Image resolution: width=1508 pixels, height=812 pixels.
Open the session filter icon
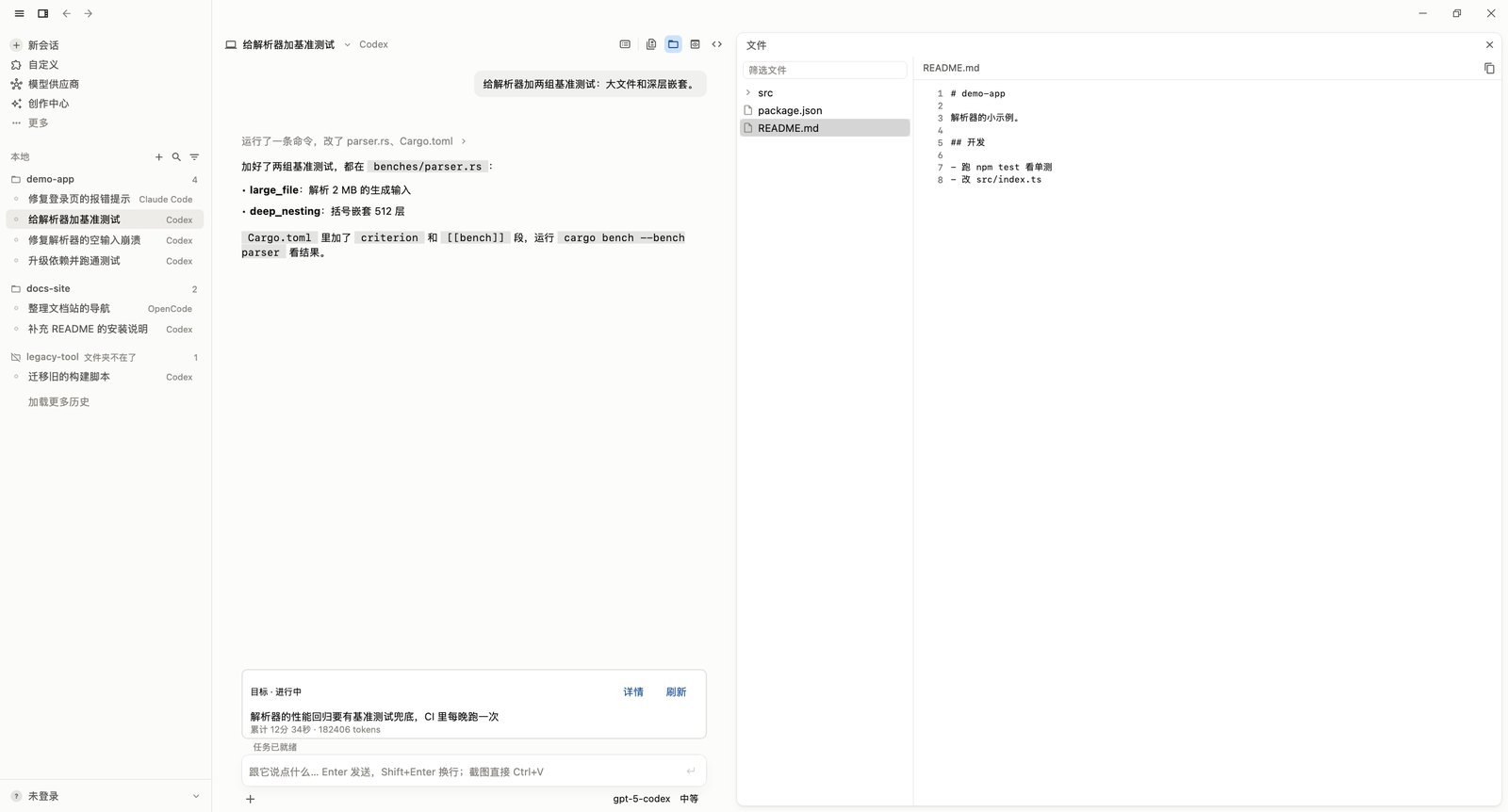[194, 157]
